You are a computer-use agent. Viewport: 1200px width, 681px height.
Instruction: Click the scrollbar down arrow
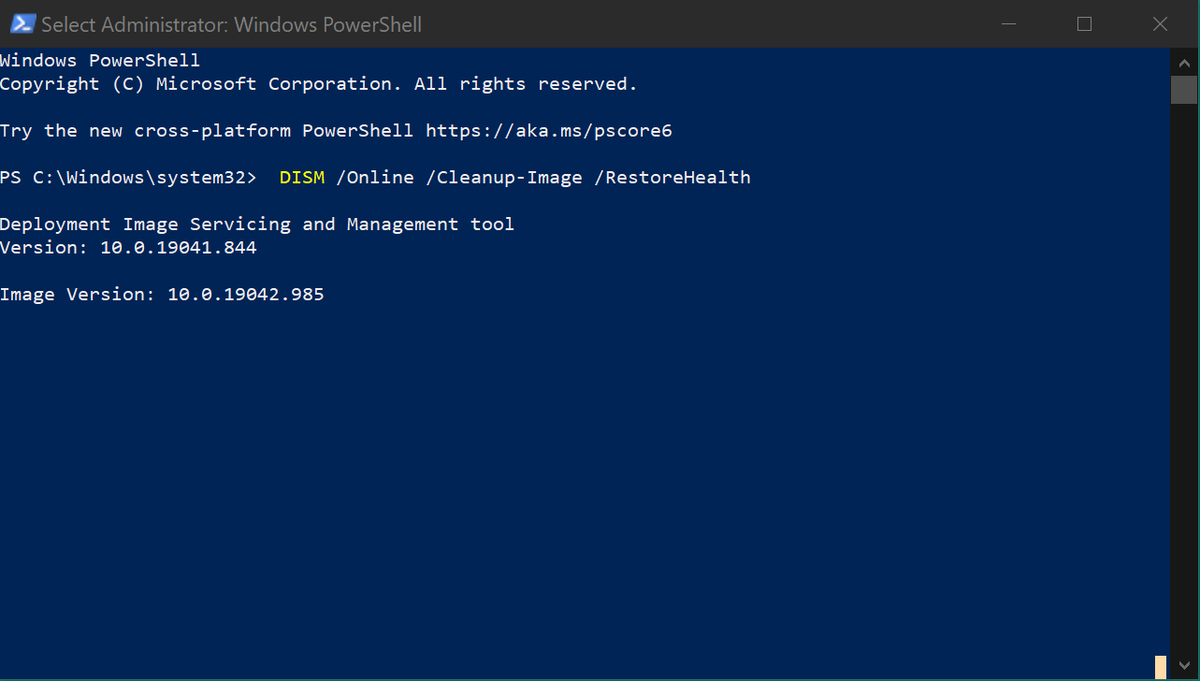[x=1184, y=664]
